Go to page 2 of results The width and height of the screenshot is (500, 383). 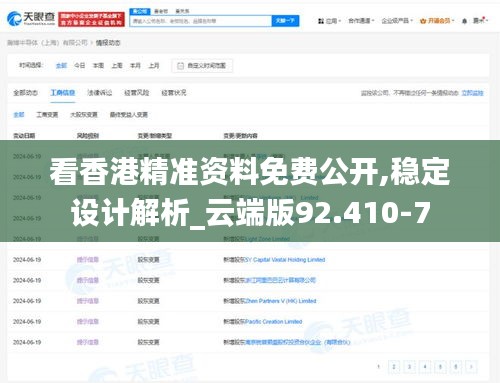394,367
